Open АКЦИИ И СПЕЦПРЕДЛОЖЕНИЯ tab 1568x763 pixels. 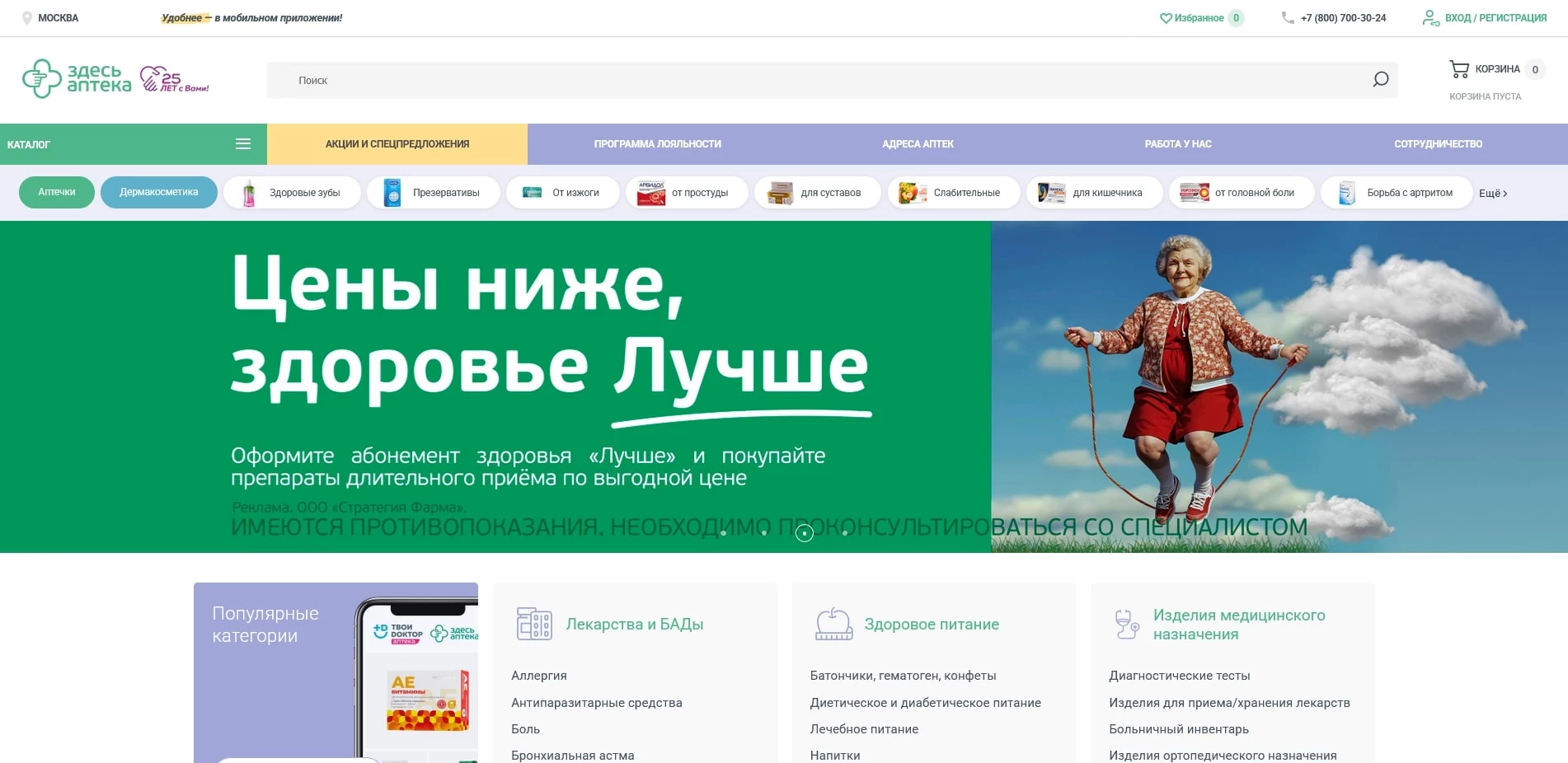[397, 143]
